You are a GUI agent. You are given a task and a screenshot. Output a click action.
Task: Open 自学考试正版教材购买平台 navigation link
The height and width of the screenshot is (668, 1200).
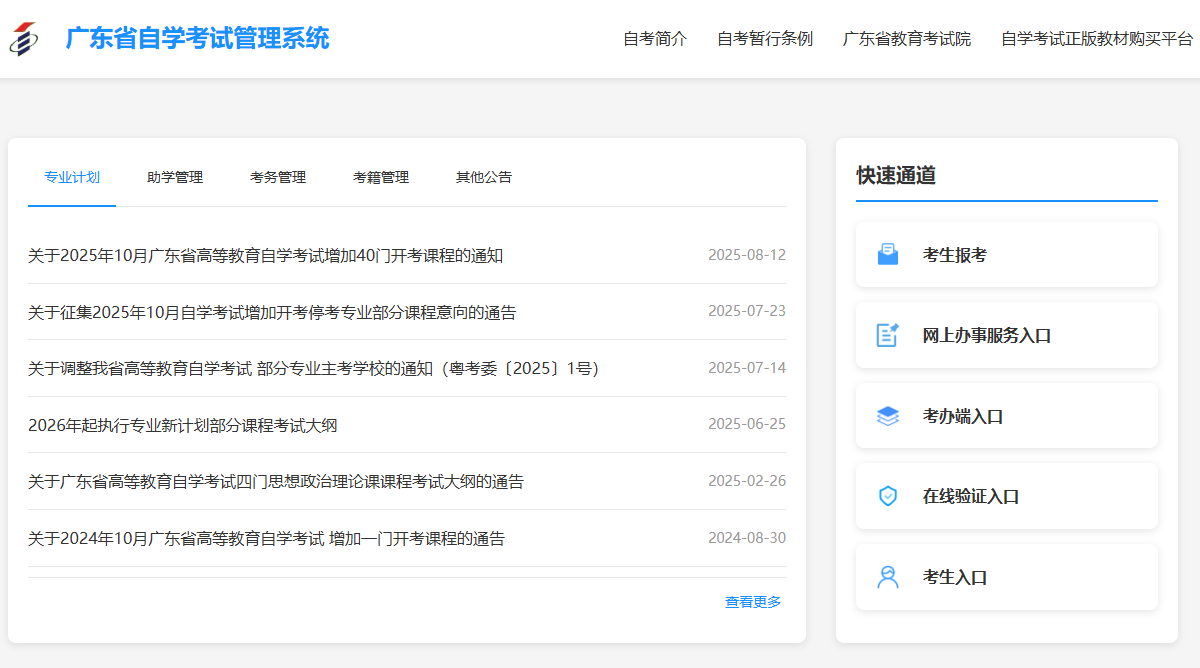(1097, 39)
